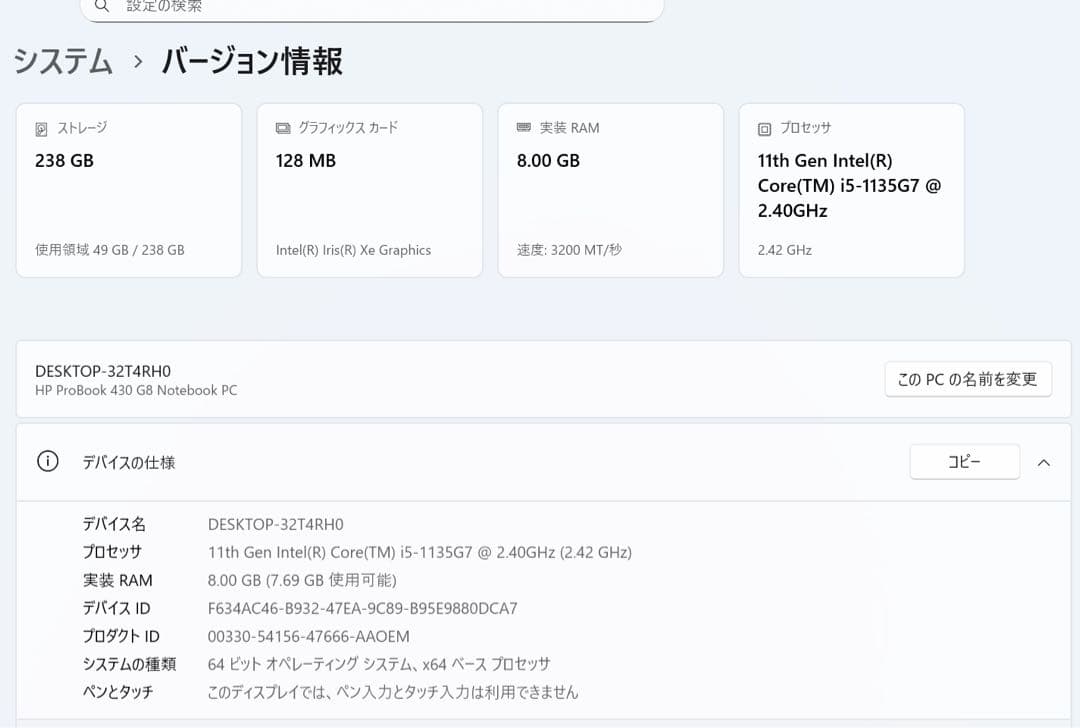1080x728 pixels.
Task: Open the システム breadcrumb link
Action: click(x=62, y=62)
